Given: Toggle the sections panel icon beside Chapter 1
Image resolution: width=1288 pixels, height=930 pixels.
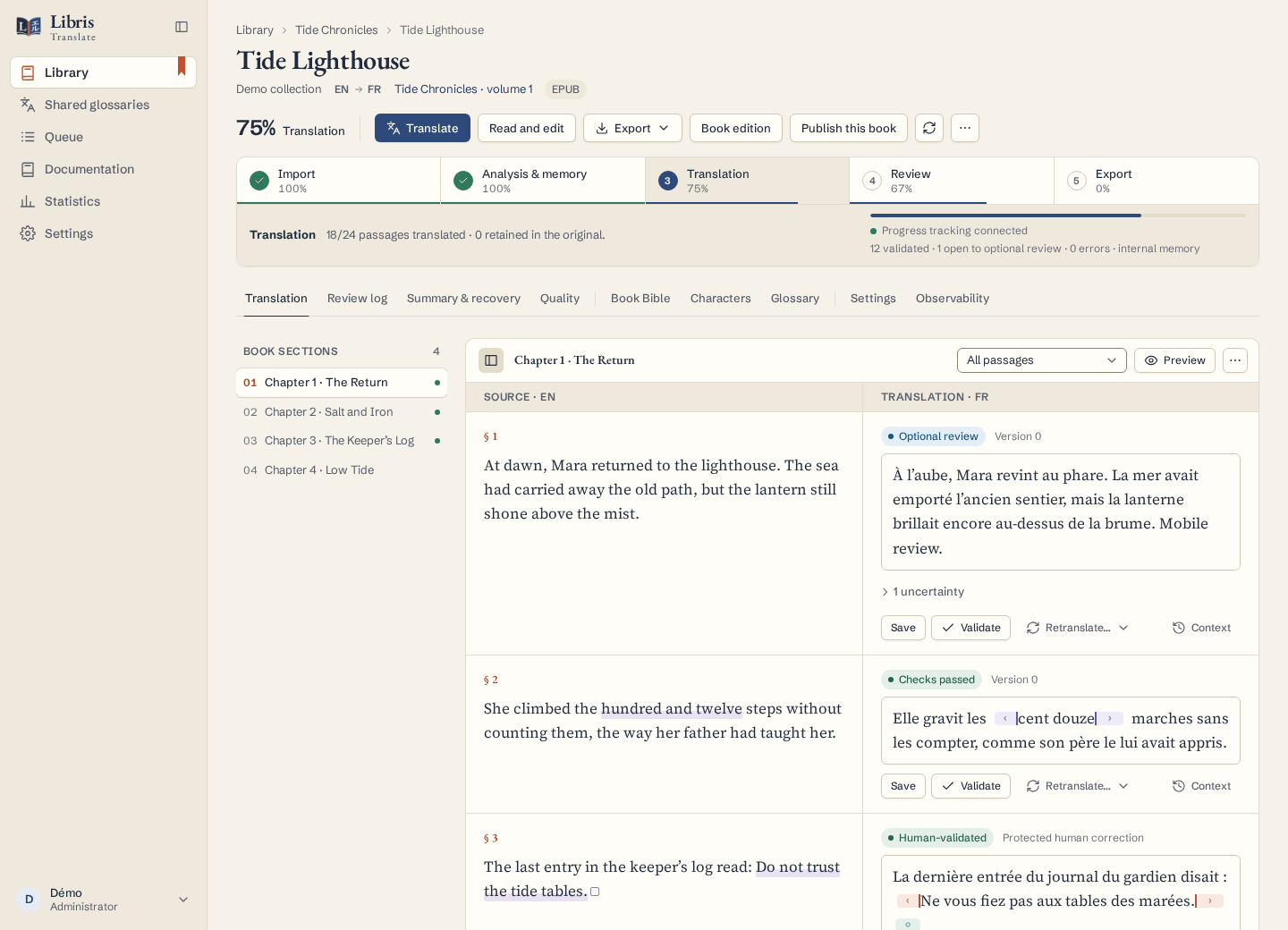Looking at the screenshot, I should [x=491, y=360].
